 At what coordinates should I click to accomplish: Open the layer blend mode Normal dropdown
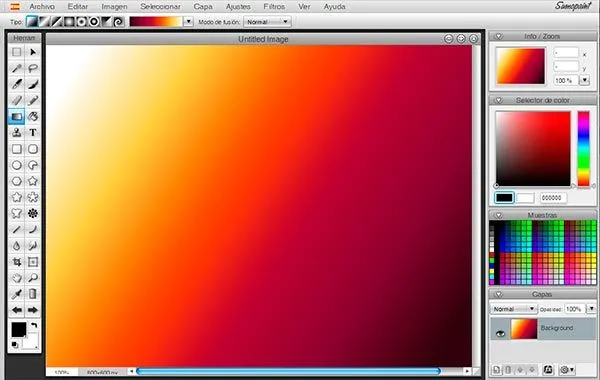click(514, 309)
